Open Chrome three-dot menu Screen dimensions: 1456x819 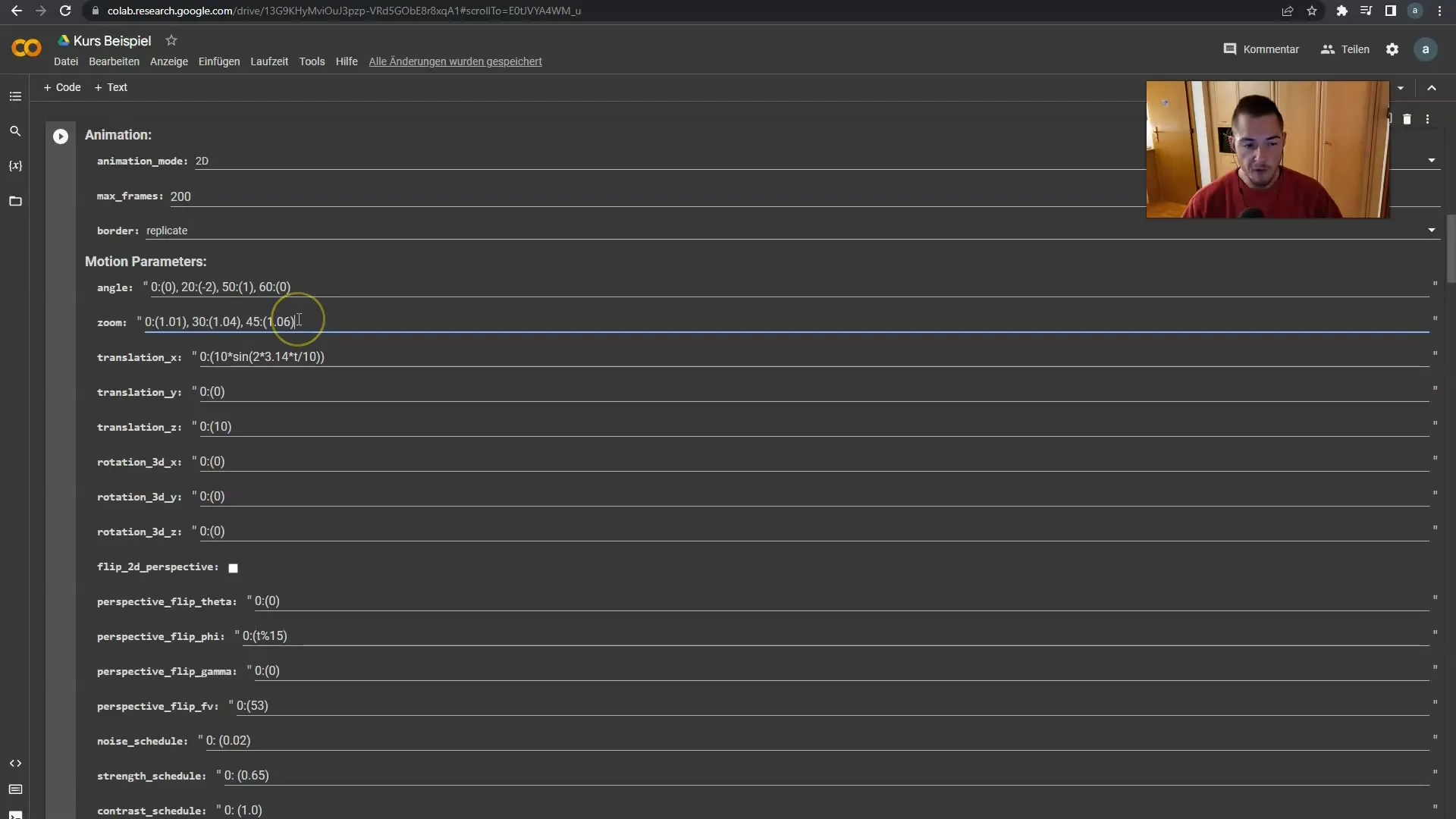click(1439, 11)
